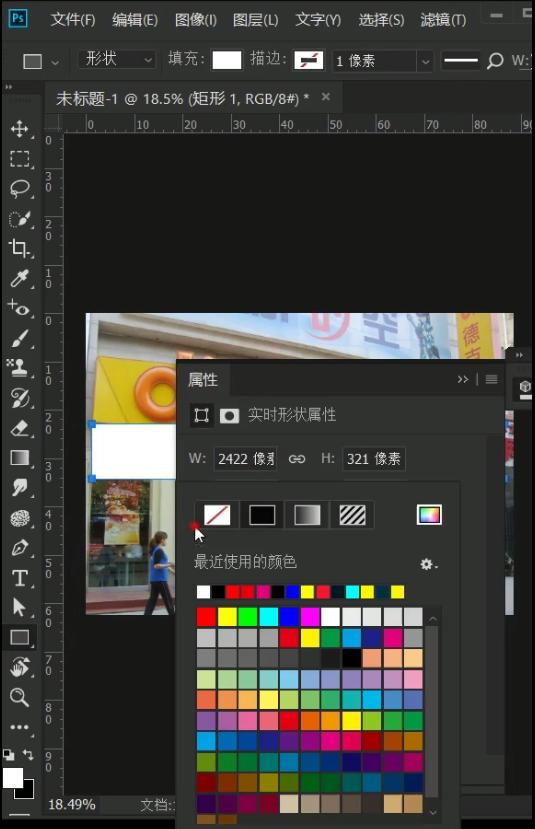The width and height of the screenshot is (535, 829).
Task: Pick the pure red swatch in grid
Action: pyautogui.click(x=206, y=616)
